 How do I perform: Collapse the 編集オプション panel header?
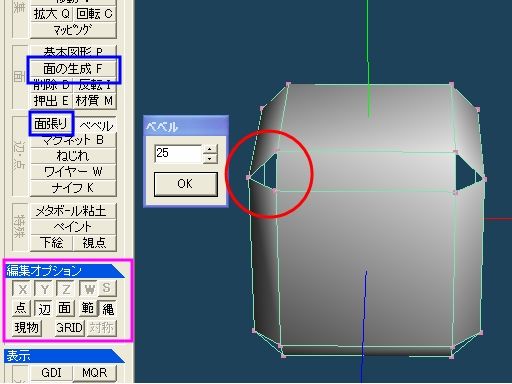64,271
